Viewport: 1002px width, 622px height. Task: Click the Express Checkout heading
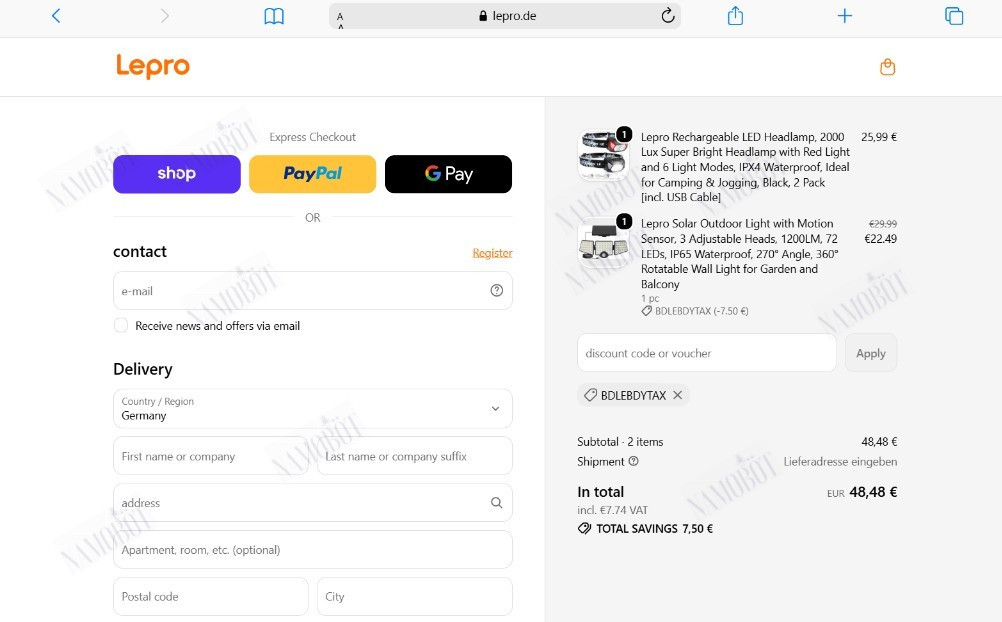tap(312, 137)
